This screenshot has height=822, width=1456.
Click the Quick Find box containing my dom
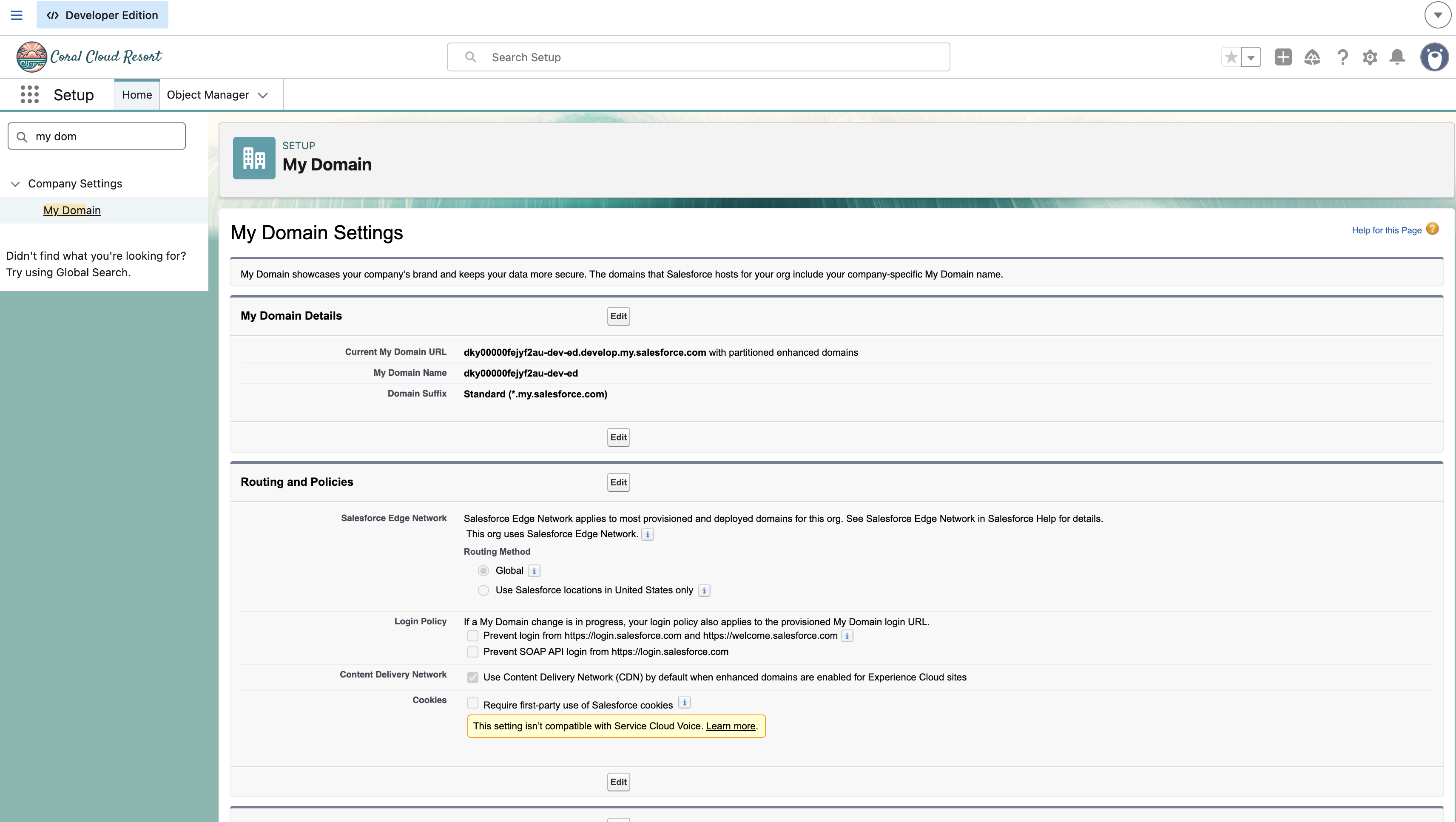(x=97, y=137)
